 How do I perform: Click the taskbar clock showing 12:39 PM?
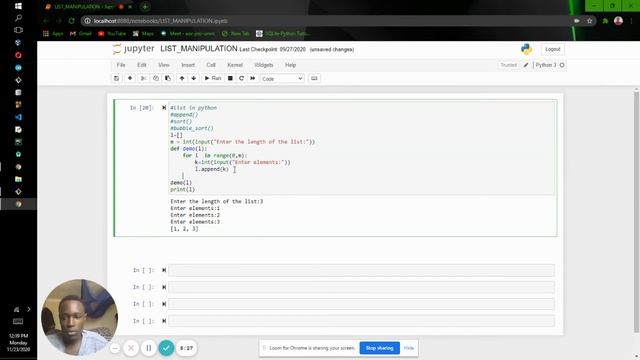pos(18,342)
